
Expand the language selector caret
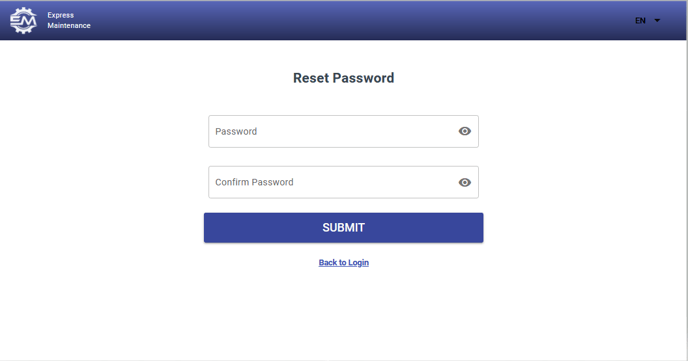(657, 21)
